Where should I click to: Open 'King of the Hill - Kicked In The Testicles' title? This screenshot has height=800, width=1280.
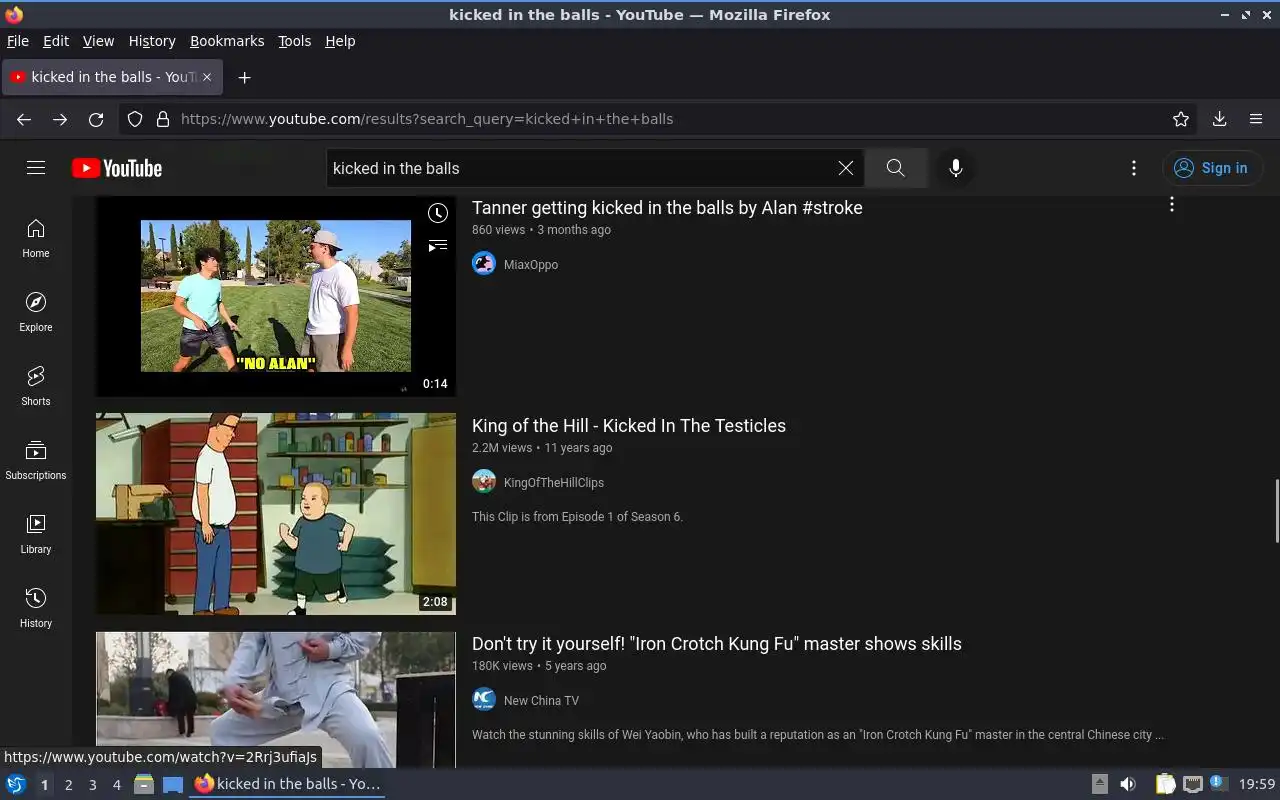click(629, 426)
